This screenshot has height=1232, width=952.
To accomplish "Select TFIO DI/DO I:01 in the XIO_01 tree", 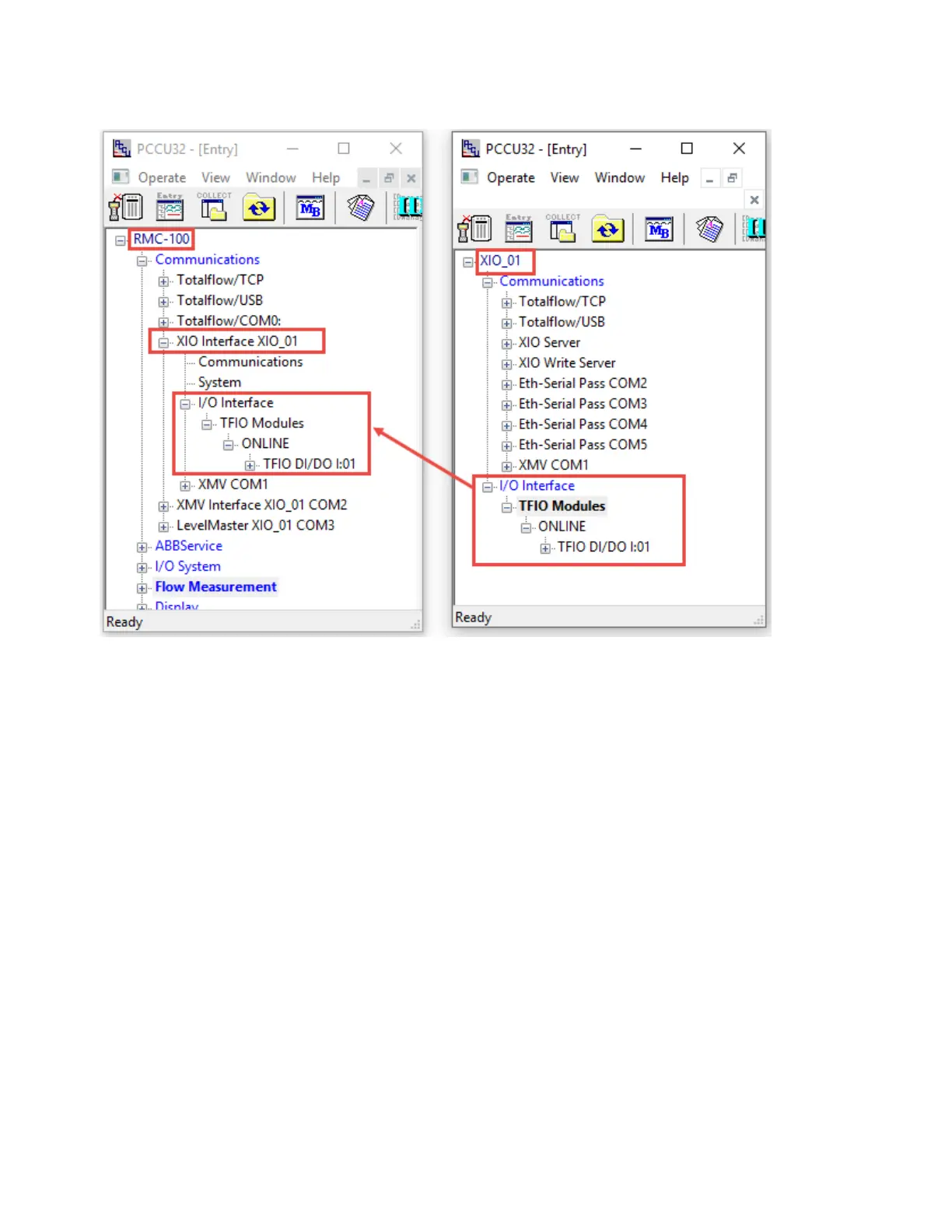I will [604, 547].
